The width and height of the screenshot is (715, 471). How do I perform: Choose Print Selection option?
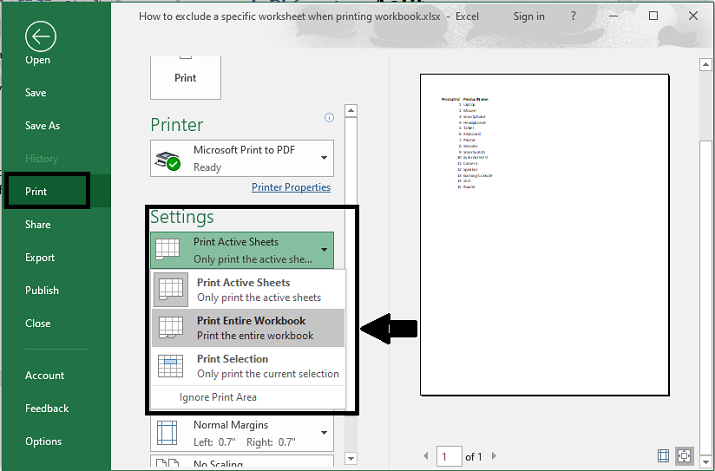coord(248,366)
